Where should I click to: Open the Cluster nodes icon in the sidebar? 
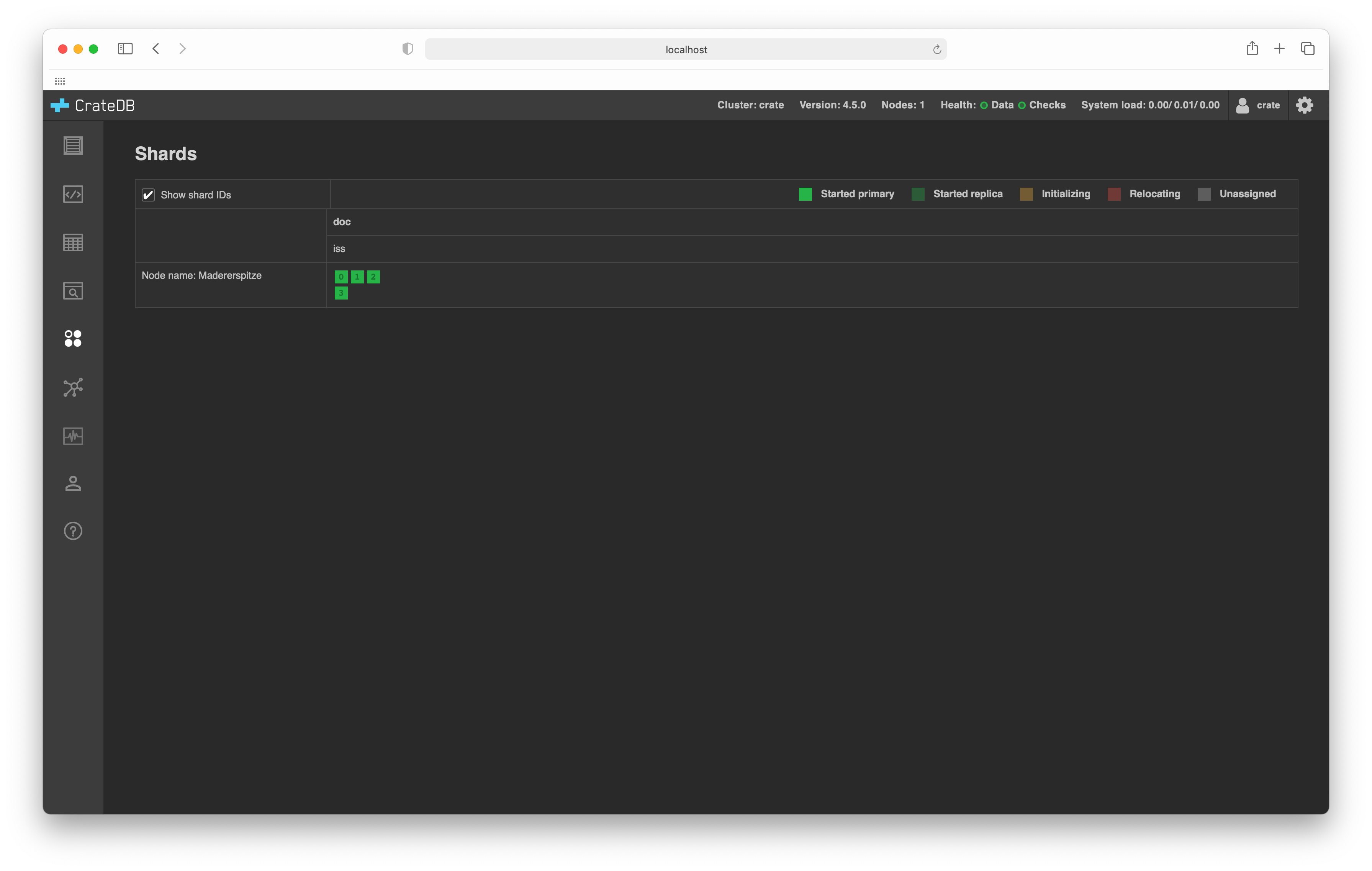click(73, 387)
